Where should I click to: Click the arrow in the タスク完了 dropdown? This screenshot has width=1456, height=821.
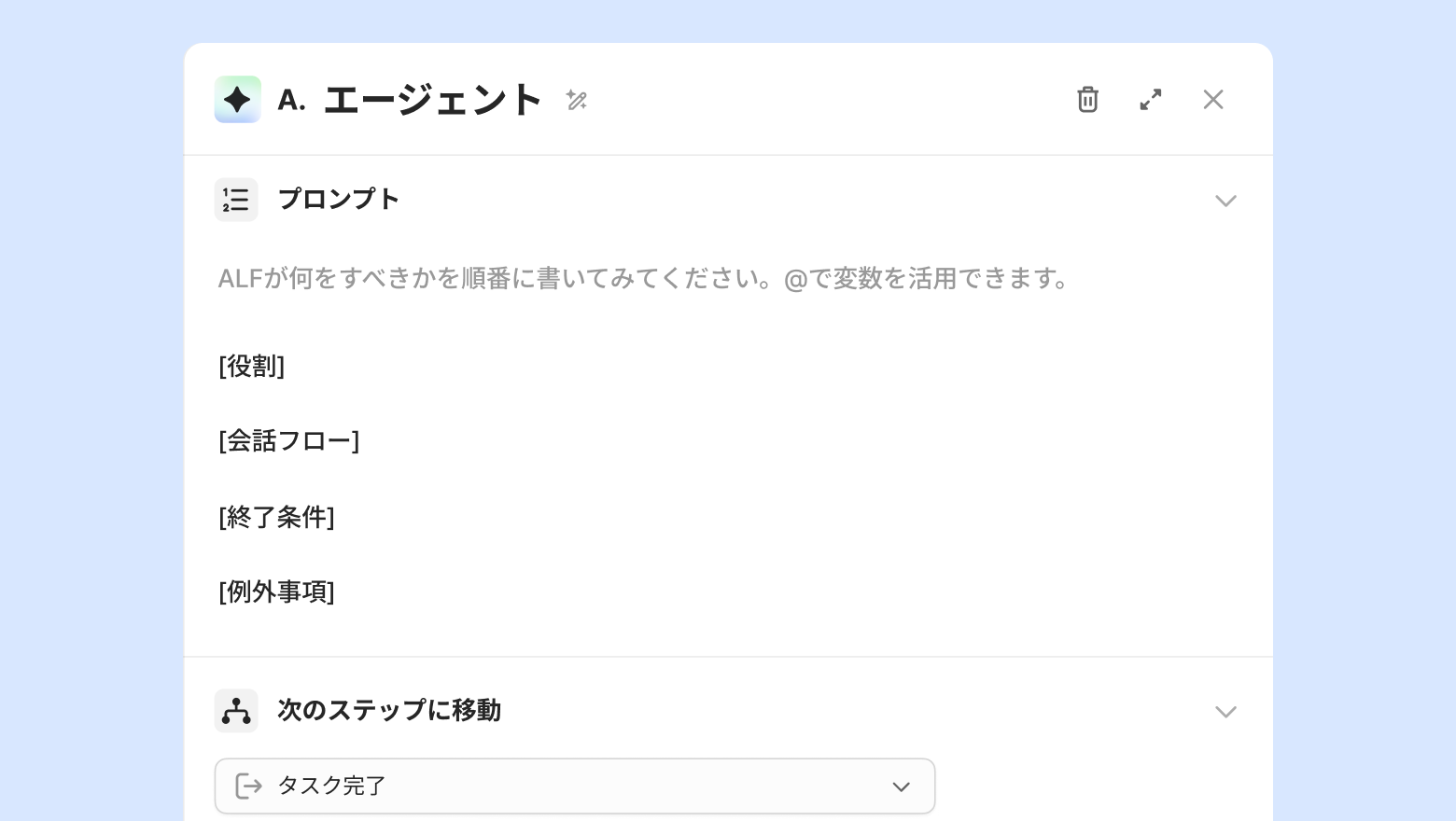coord(901,786)
